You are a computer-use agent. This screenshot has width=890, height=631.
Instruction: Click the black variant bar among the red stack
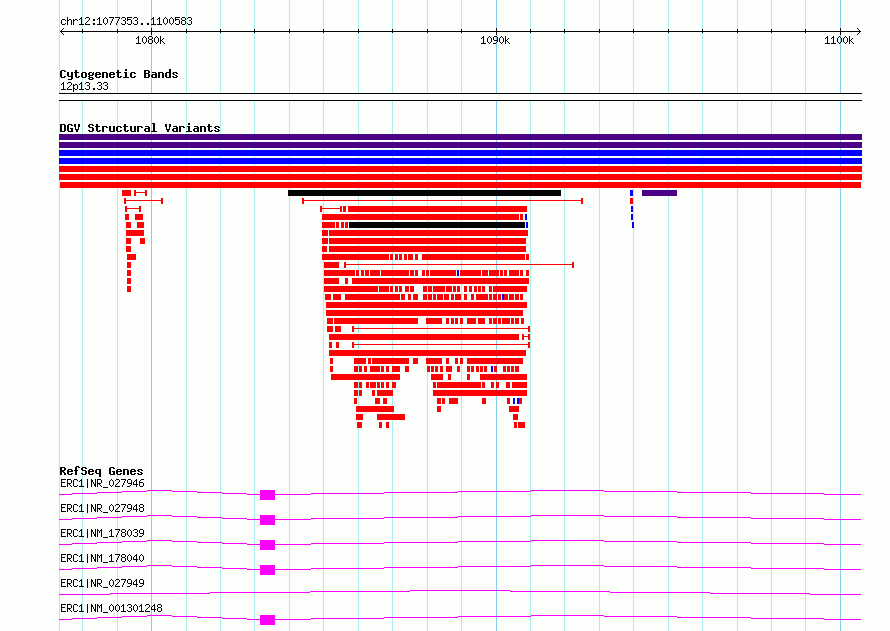pos(437,225)
